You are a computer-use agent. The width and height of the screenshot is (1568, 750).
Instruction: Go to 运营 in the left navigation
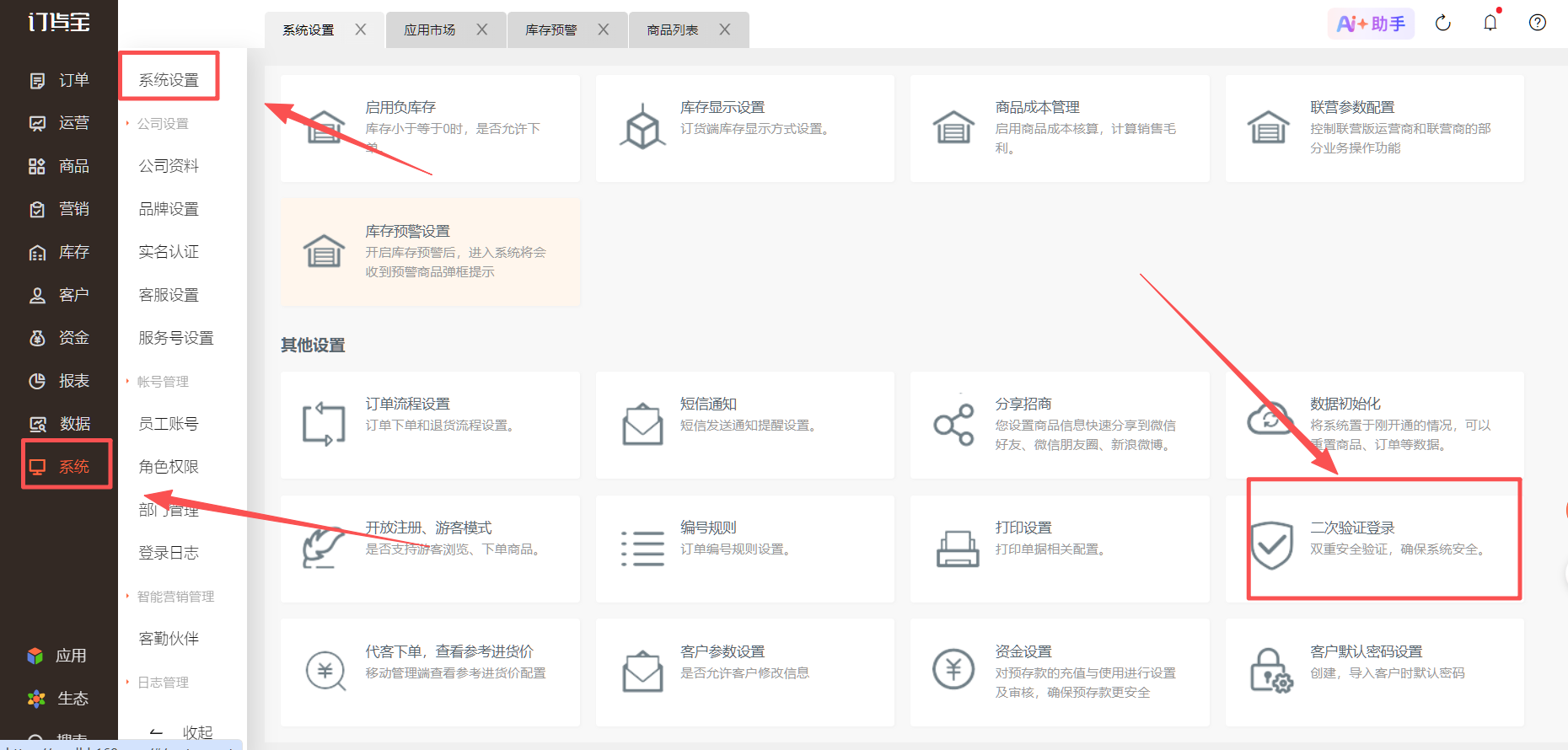pyautogui.click(x=59, y=123)
